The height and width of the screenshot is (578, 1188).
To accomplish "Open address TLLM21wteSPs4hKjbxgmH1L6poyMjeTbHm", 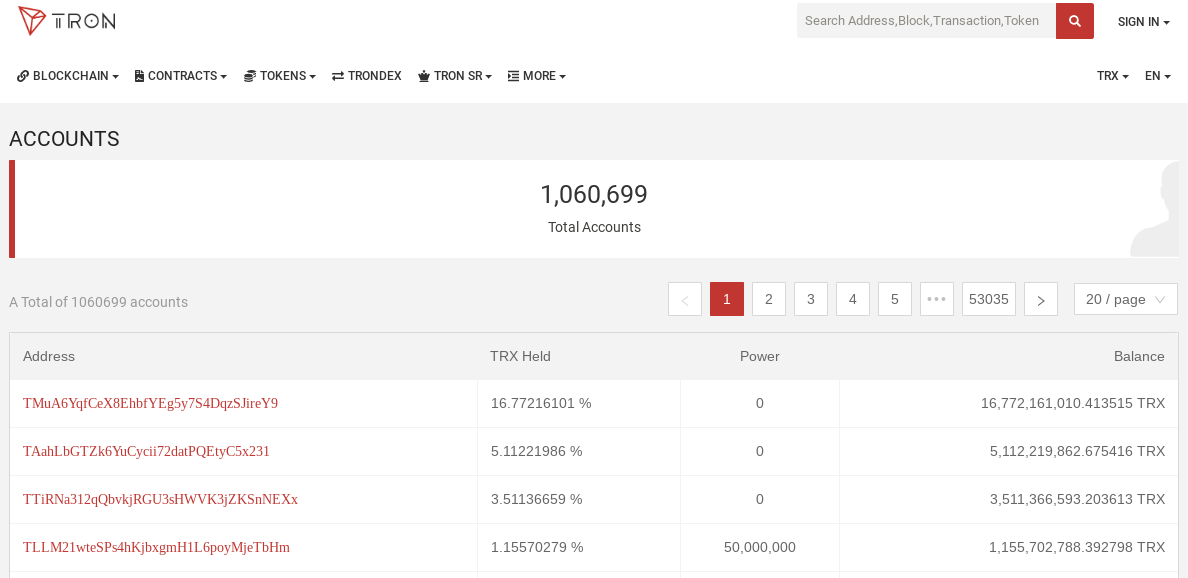I will click(x=157, y=547).
